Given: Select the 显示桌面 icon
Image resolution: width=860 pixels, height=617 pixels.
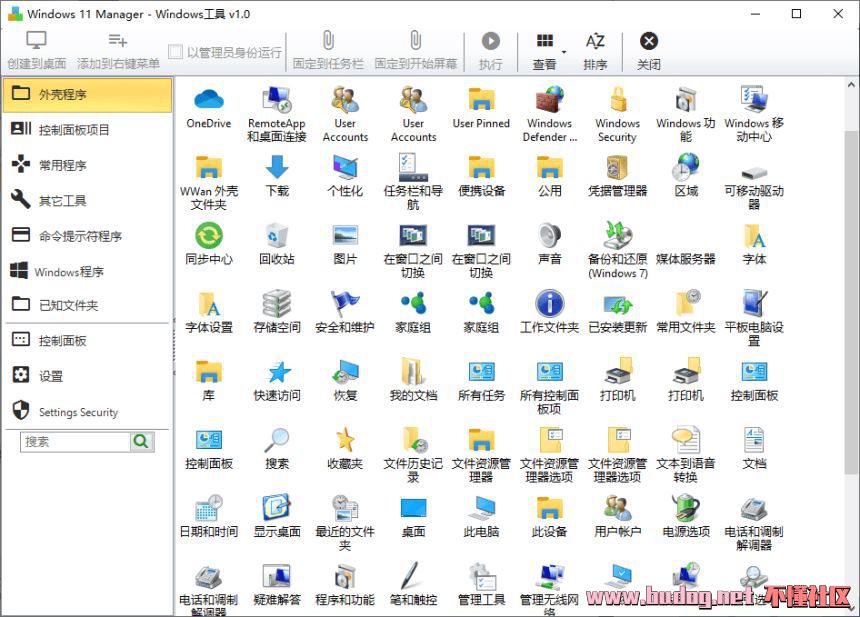Looking at the screenshot, I should point(276,507).
